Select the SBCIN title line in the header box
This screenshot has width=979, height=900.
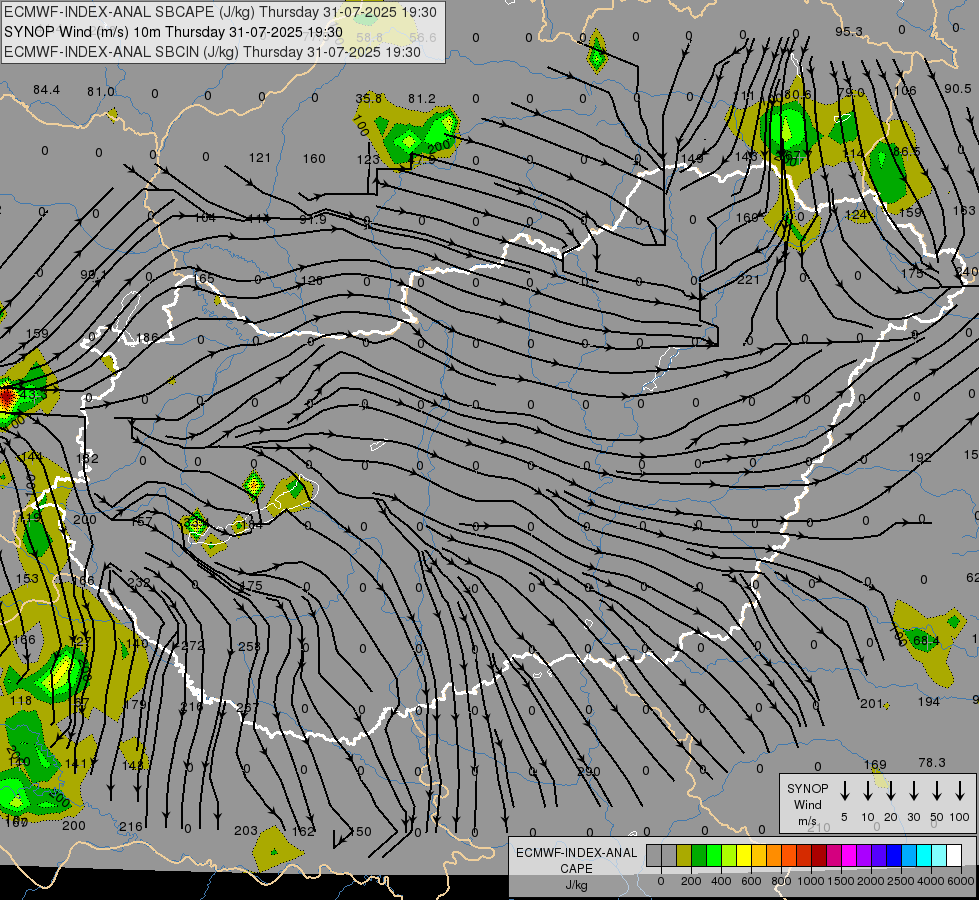[212, 52]
